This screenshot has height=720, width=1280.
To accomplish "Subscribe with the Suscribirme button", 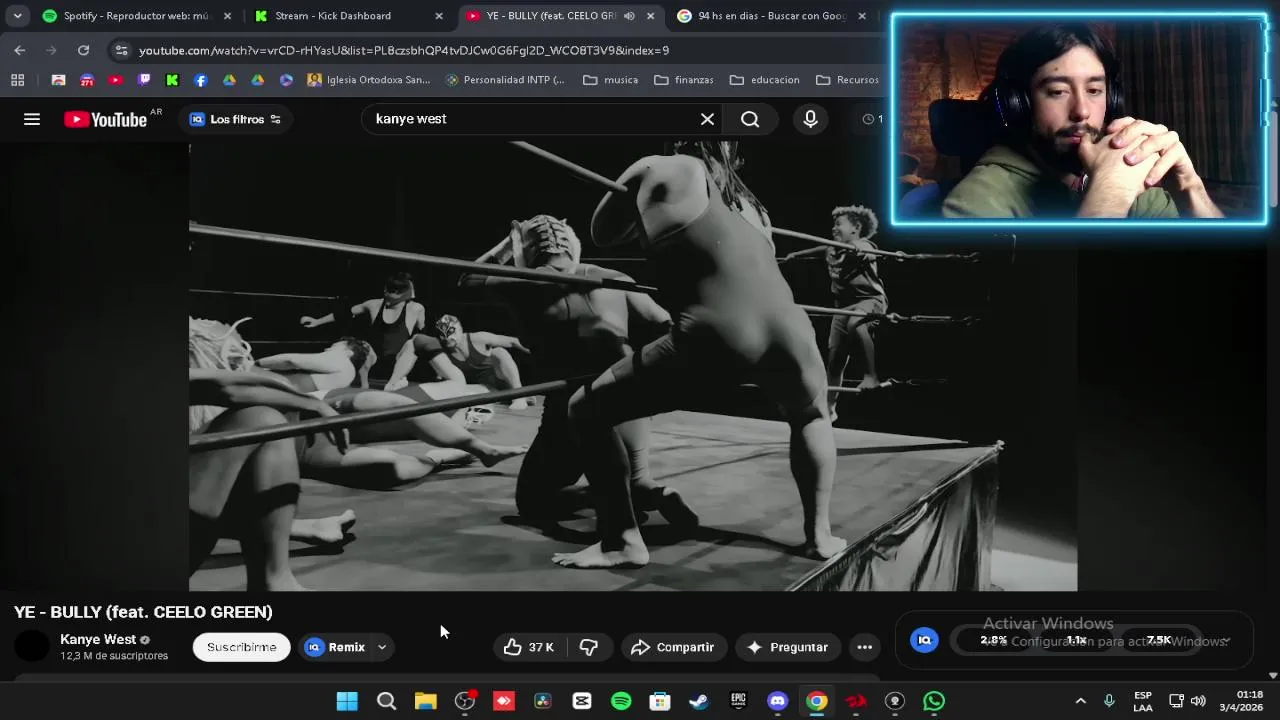I will 241,647.
